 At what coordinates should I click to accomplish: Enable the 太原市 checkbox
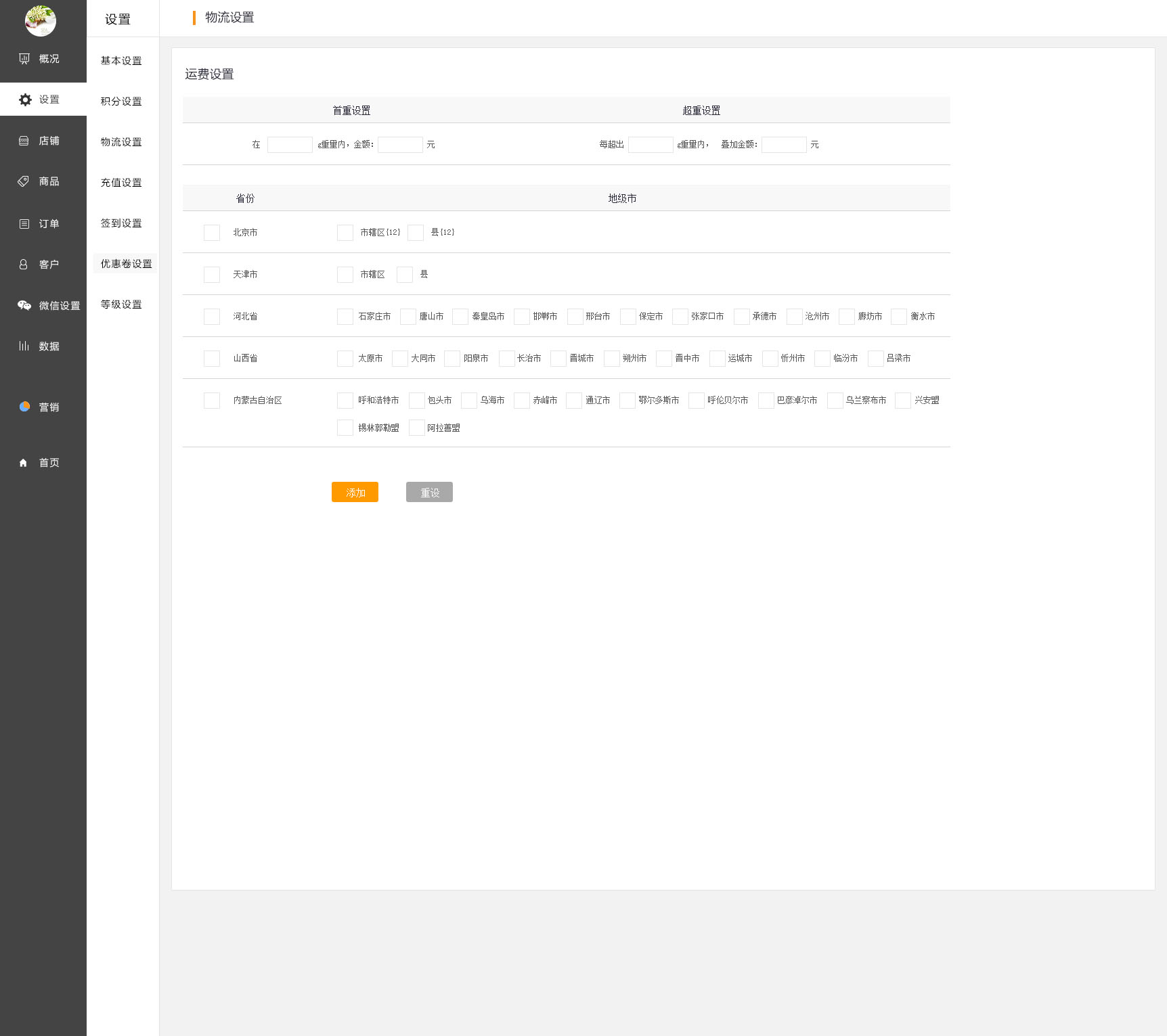click(345, 359)
